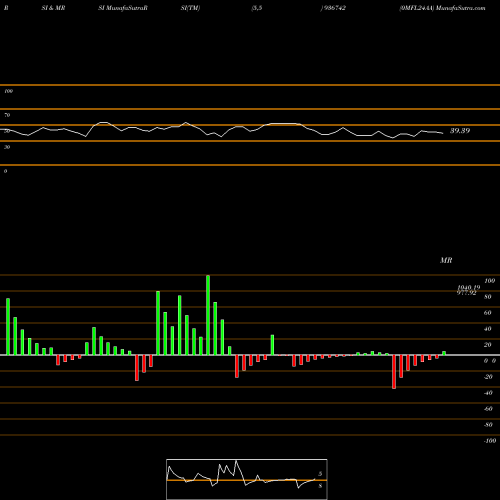
Task: Click the 1040.19 price value
Action: coord(469,287)
